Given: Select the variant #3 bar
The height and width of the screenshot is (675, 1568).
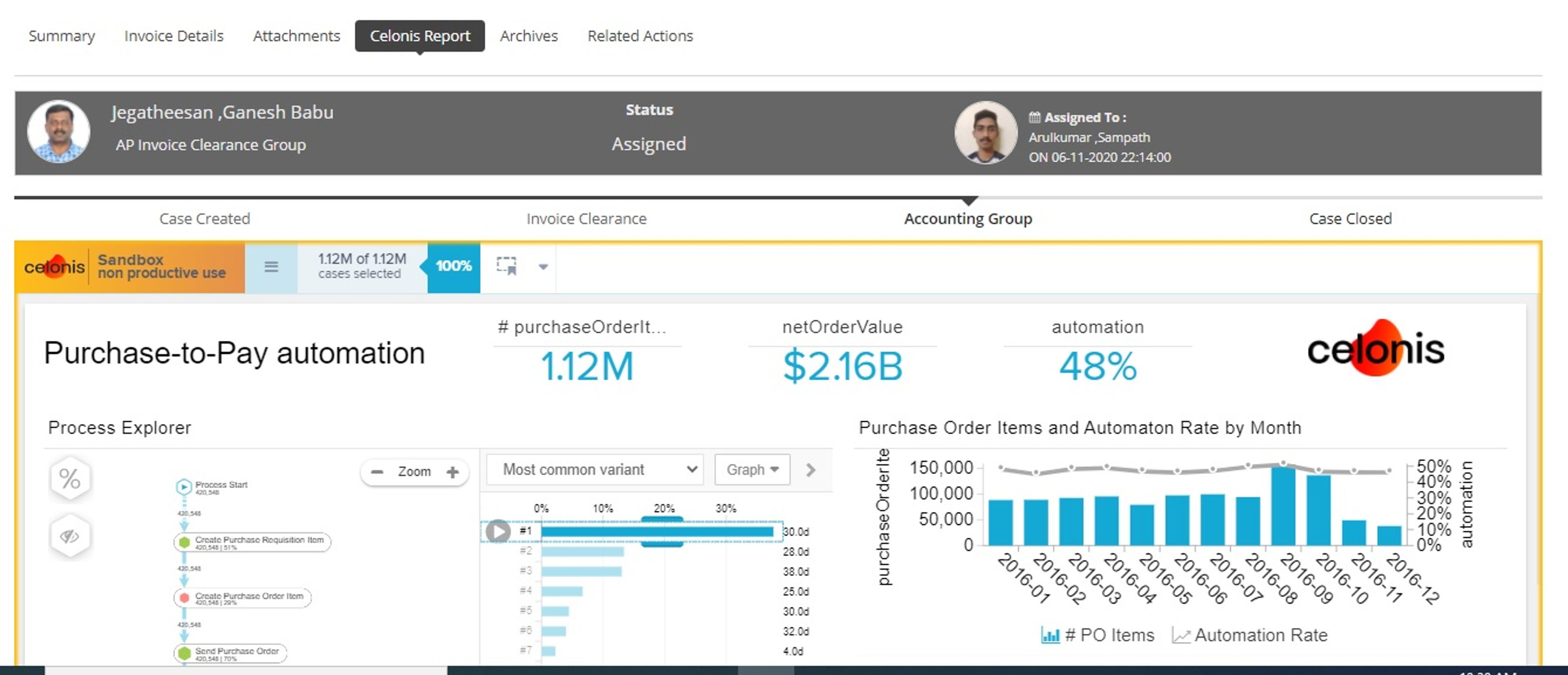Looking at the screenshot, I should pos(581,572).
